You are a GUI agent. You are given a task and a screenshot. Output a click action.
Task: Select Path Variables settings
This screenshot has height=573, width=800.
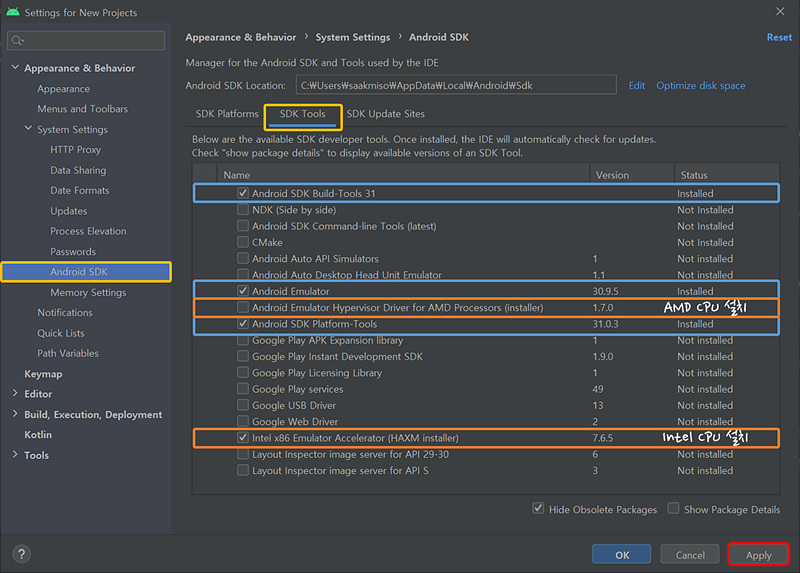68,353
